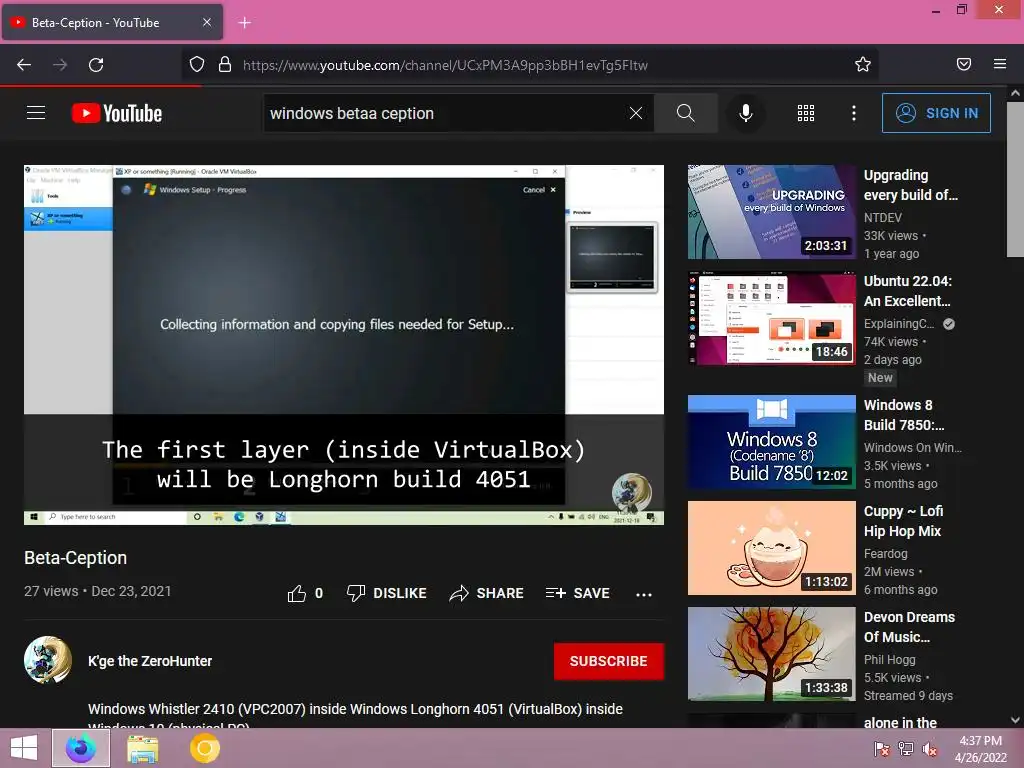Image resolution: width=1024 pixels, height=768 pixels.
Task: Click the video player area
Action: (x=344, y=345)
